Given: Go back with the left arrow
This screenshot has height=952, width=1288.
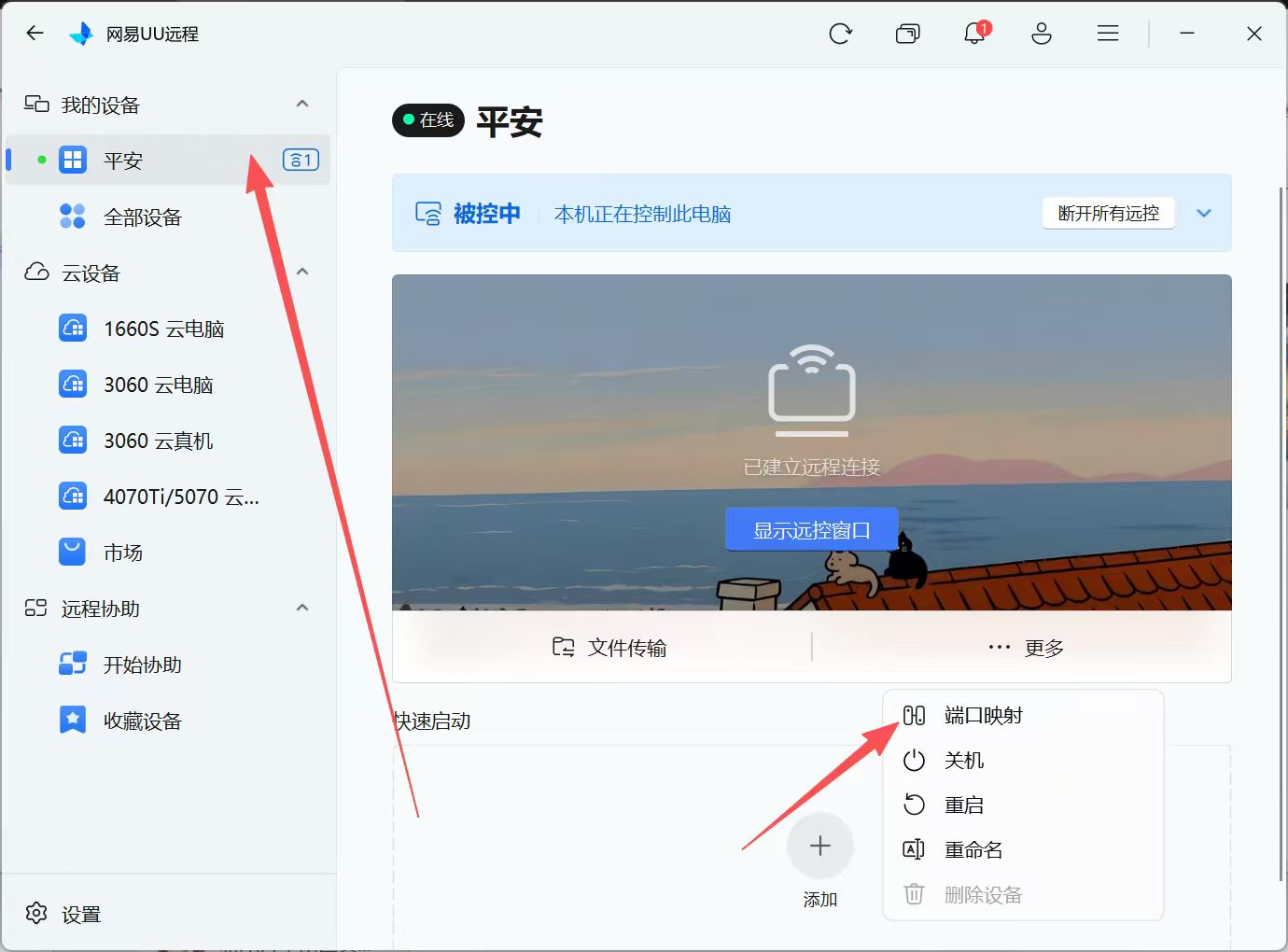Looking at the screenshot, I should pos(35,34).
